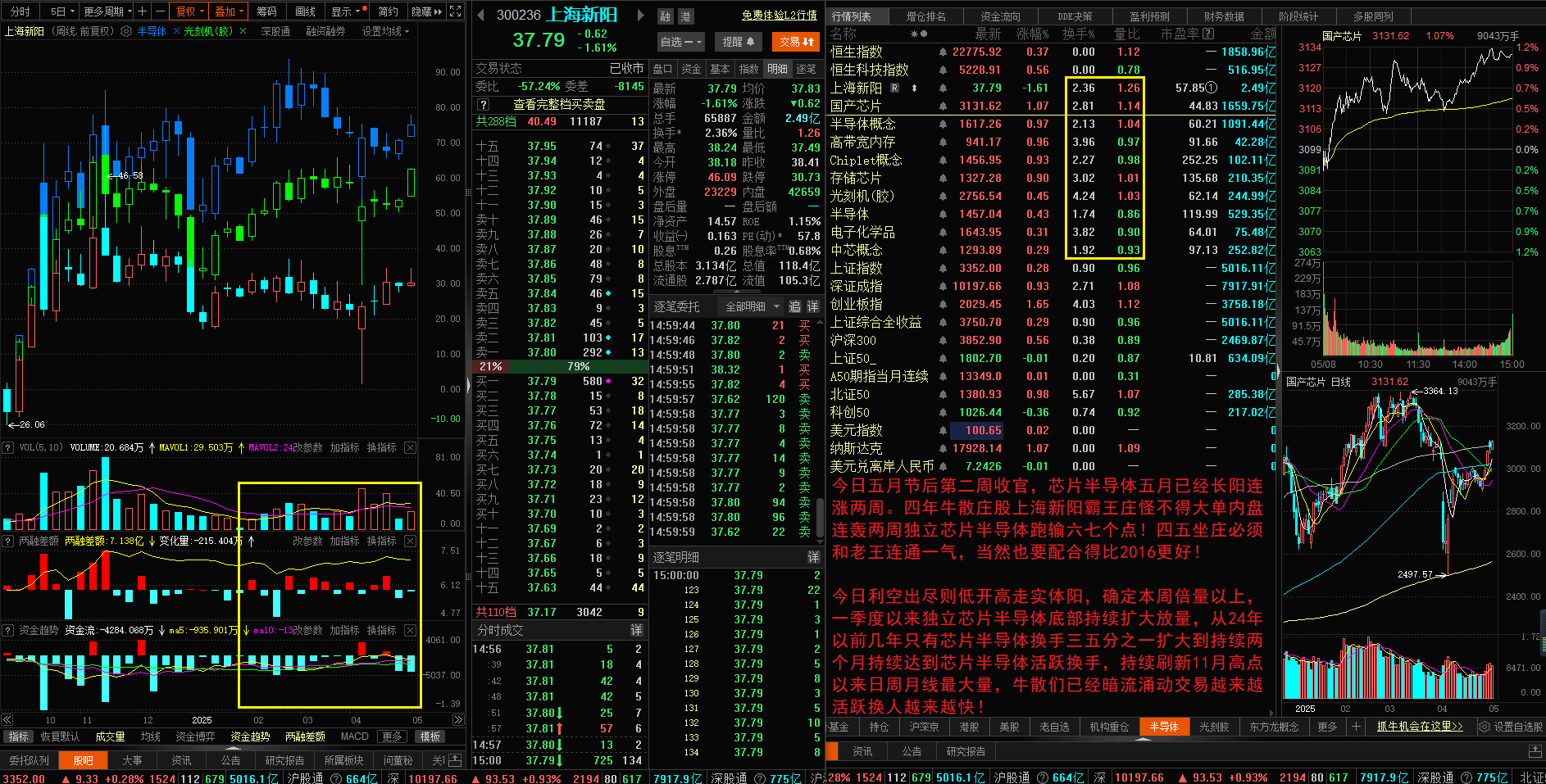Open help icon beside 查看完整档买卖盘
The width and height of the screenshot is (1546, 784).
pyautogui.click(x=484, y=105)
